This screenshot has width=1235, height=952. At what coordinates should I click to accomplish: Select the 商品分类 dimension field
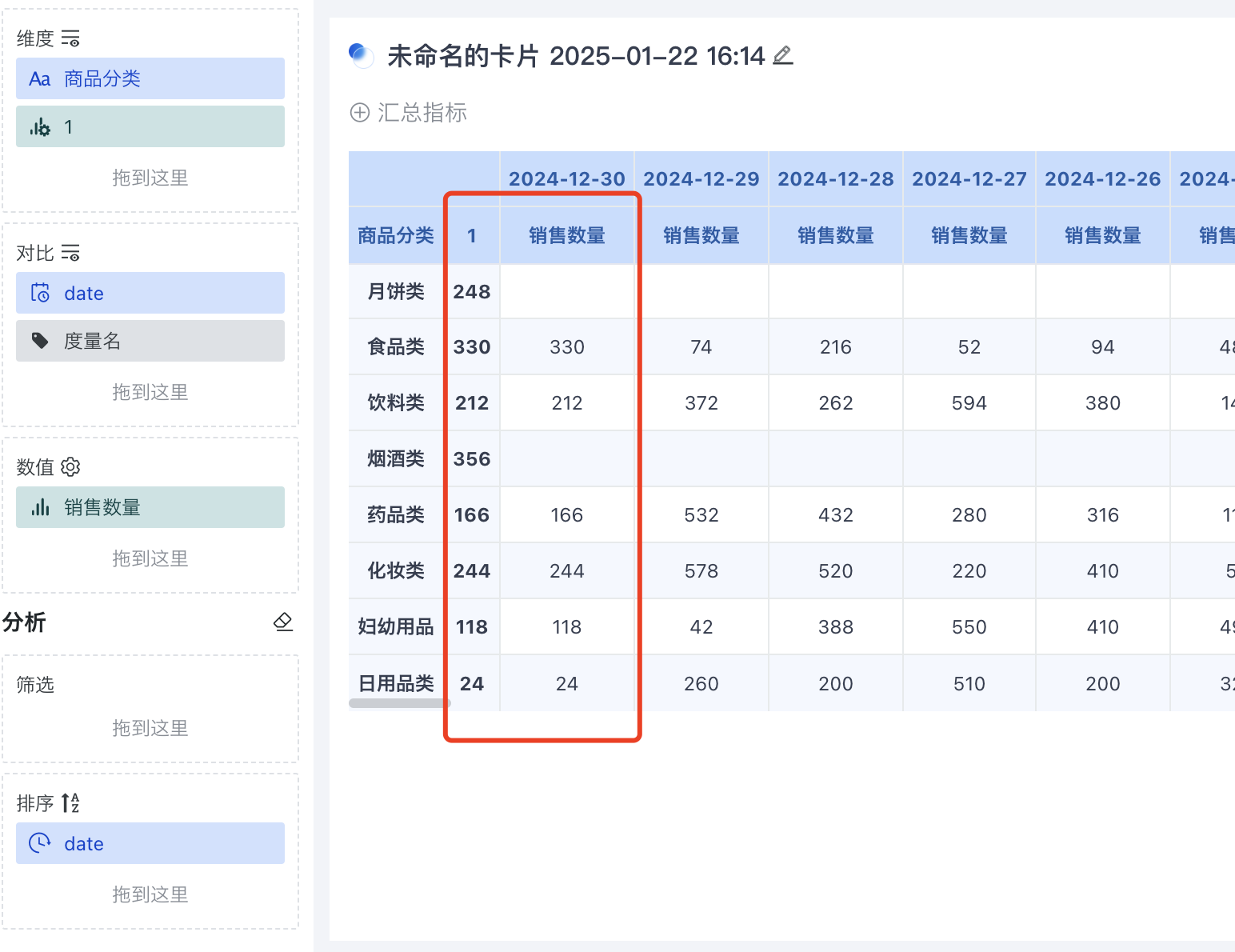[150, 78]
